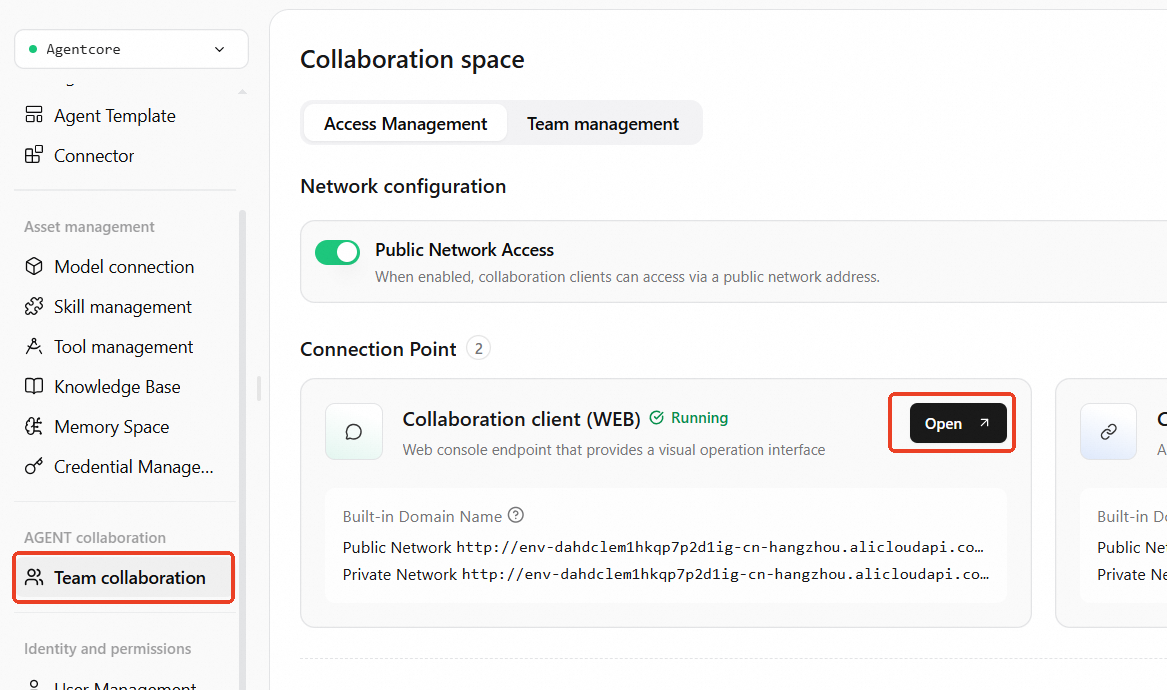1167x690 pixels.
Task: Click the "Connection Point" heading
Action: point(378,349)
